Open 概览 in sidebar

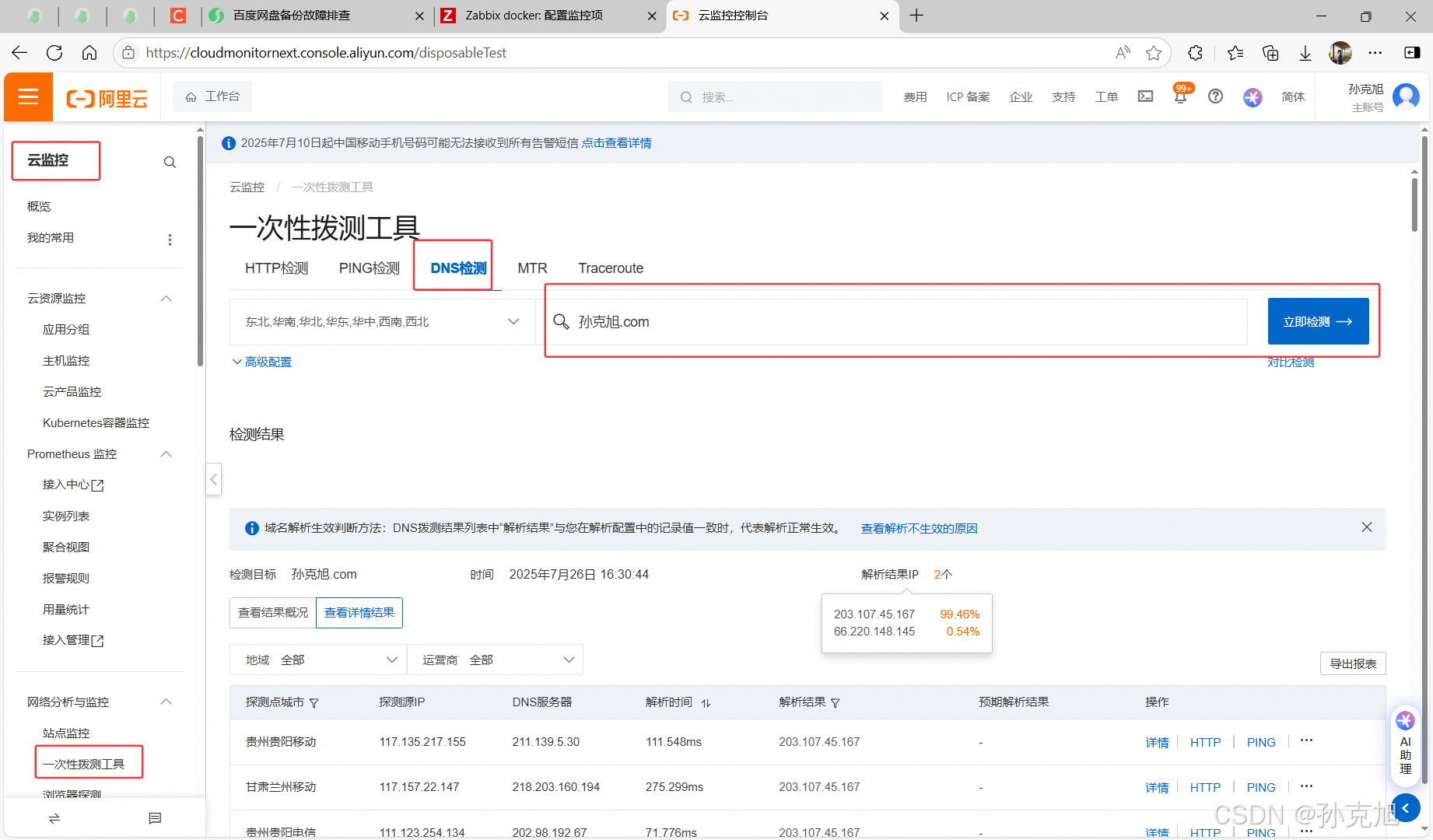[39, 206]
